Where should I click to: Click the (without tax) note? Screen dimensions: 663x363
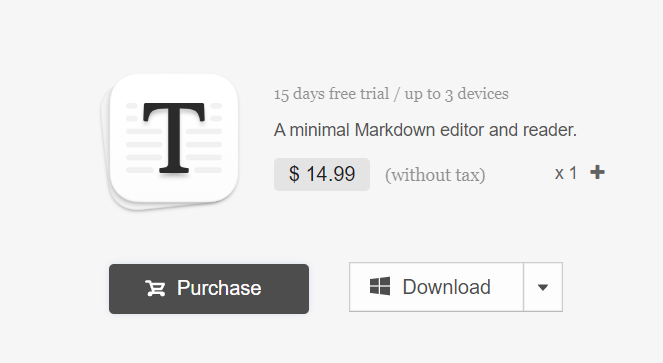(435, 175)
